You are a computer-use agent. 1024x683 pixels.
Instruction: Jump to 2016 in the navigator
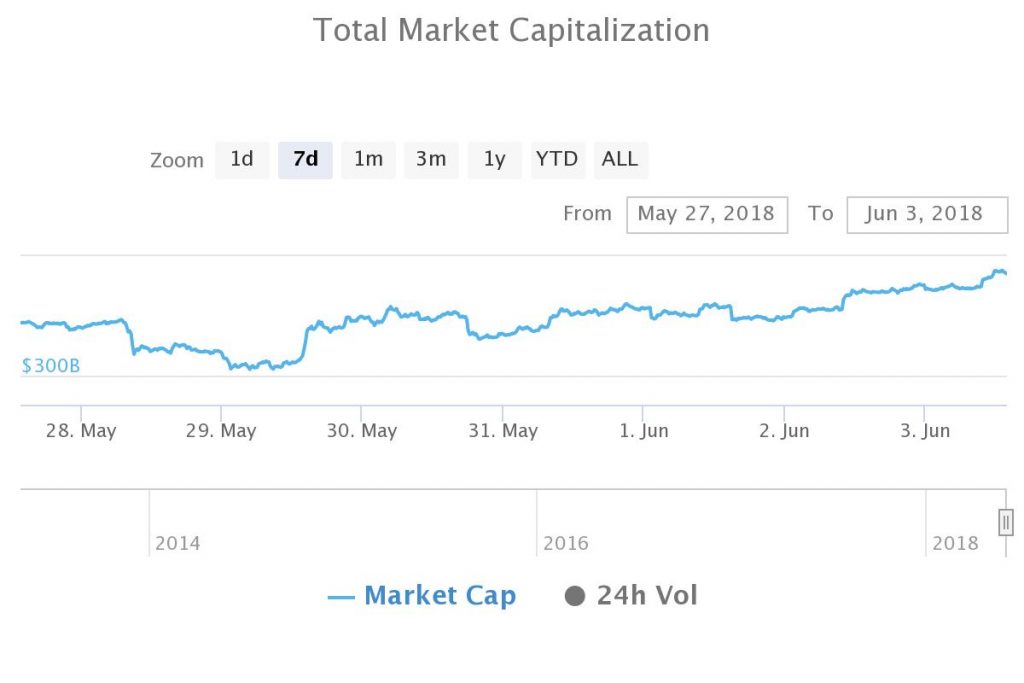point(565,544)
